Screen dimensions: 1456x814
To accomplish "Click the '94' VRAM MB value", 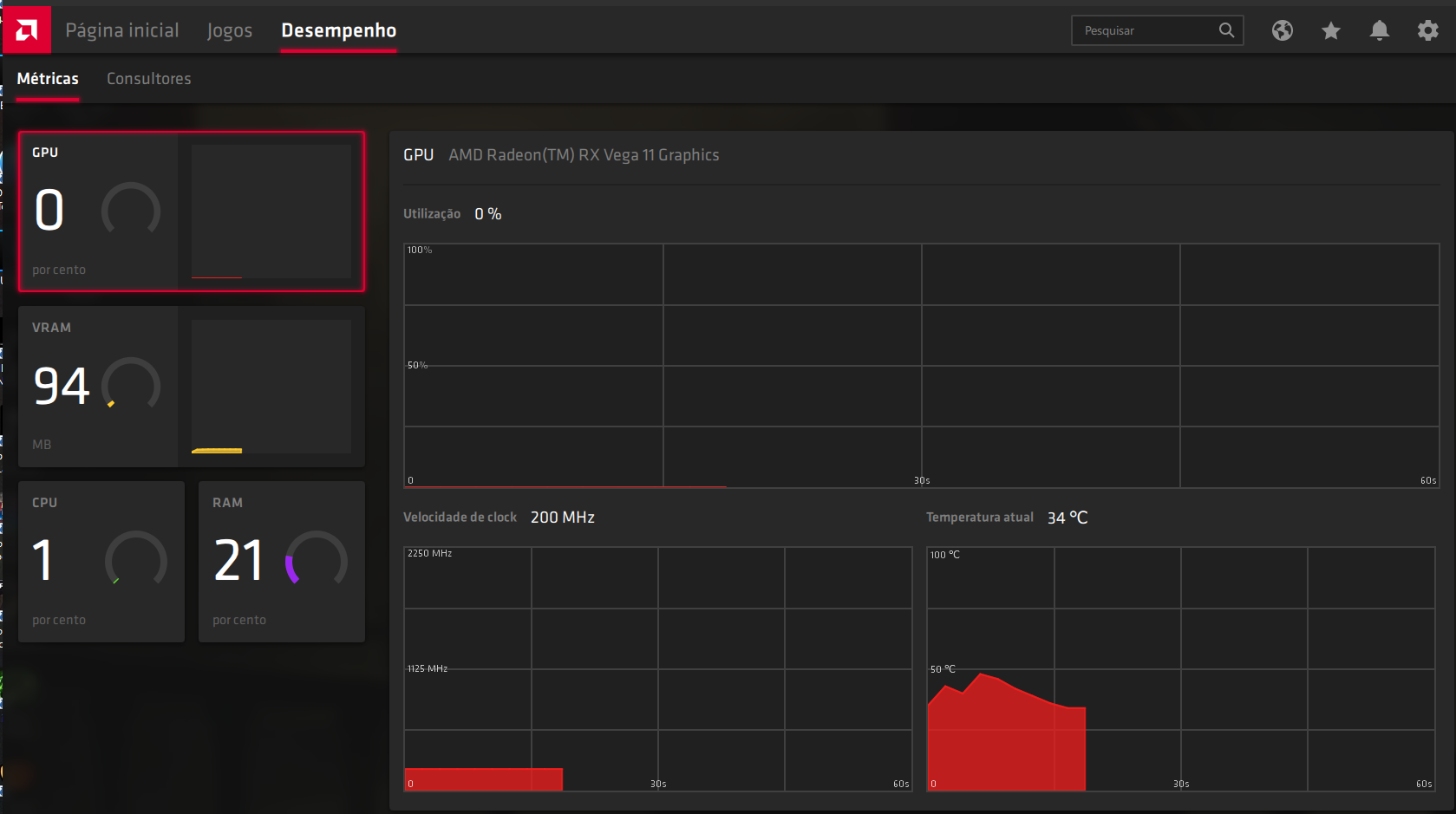I will pyautogui.click(x=62, y=386).
